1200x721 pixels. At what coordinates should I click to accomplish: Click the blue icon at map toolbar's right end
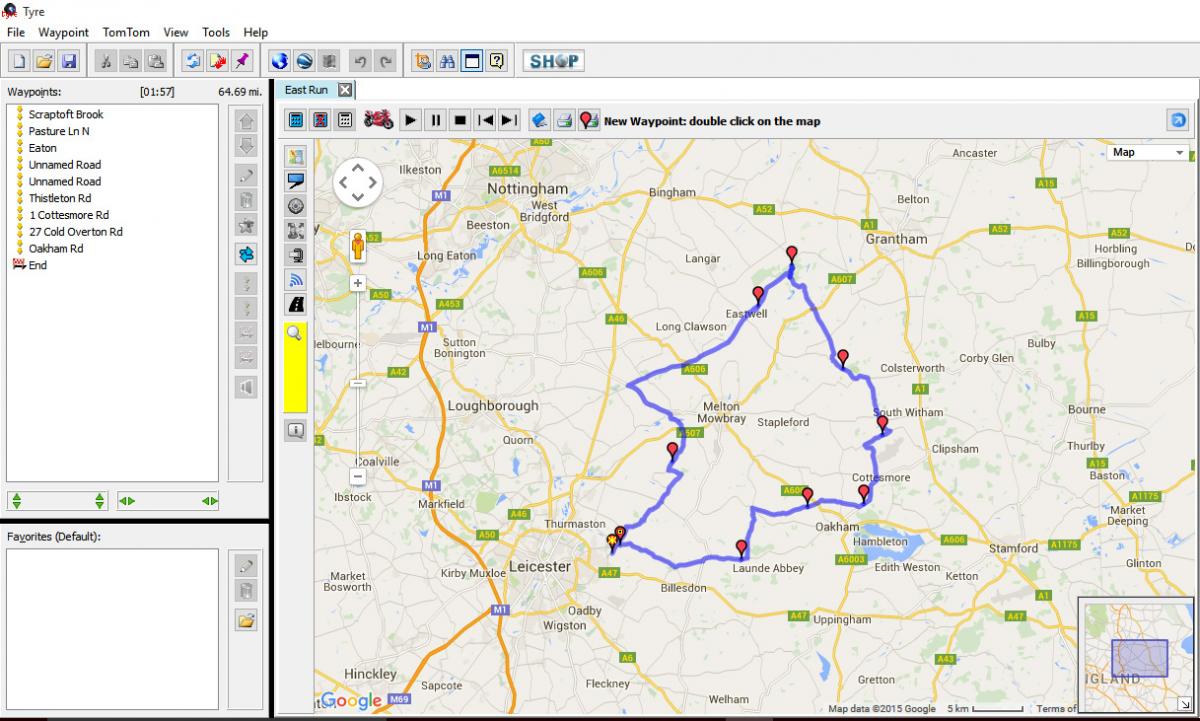click(1178, 120)
